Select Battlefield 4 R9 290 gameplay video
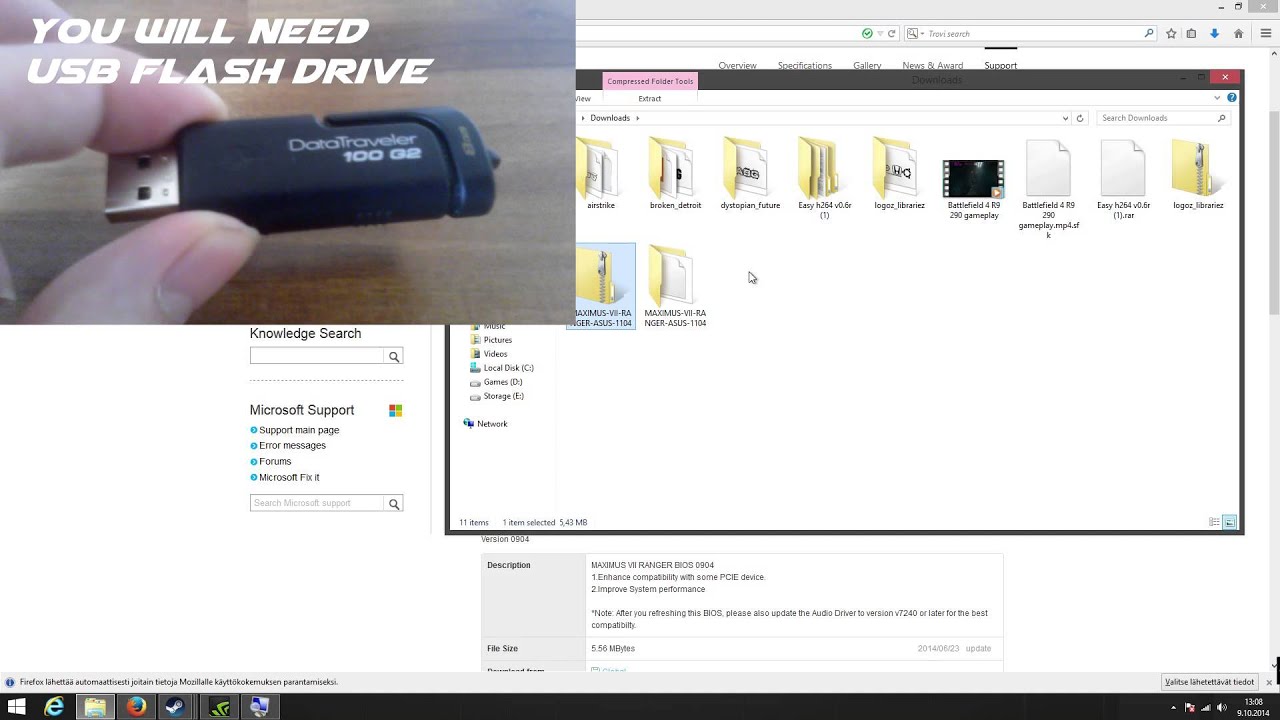1280x720 pixels. tap(974, 189)
